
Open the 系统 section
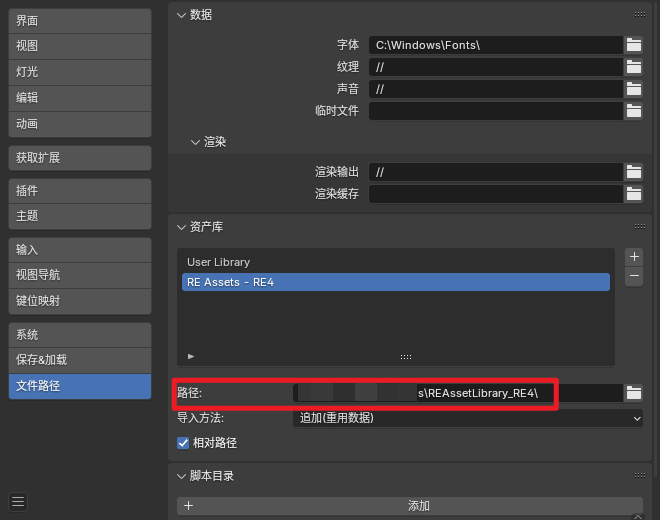pos(80,335)
